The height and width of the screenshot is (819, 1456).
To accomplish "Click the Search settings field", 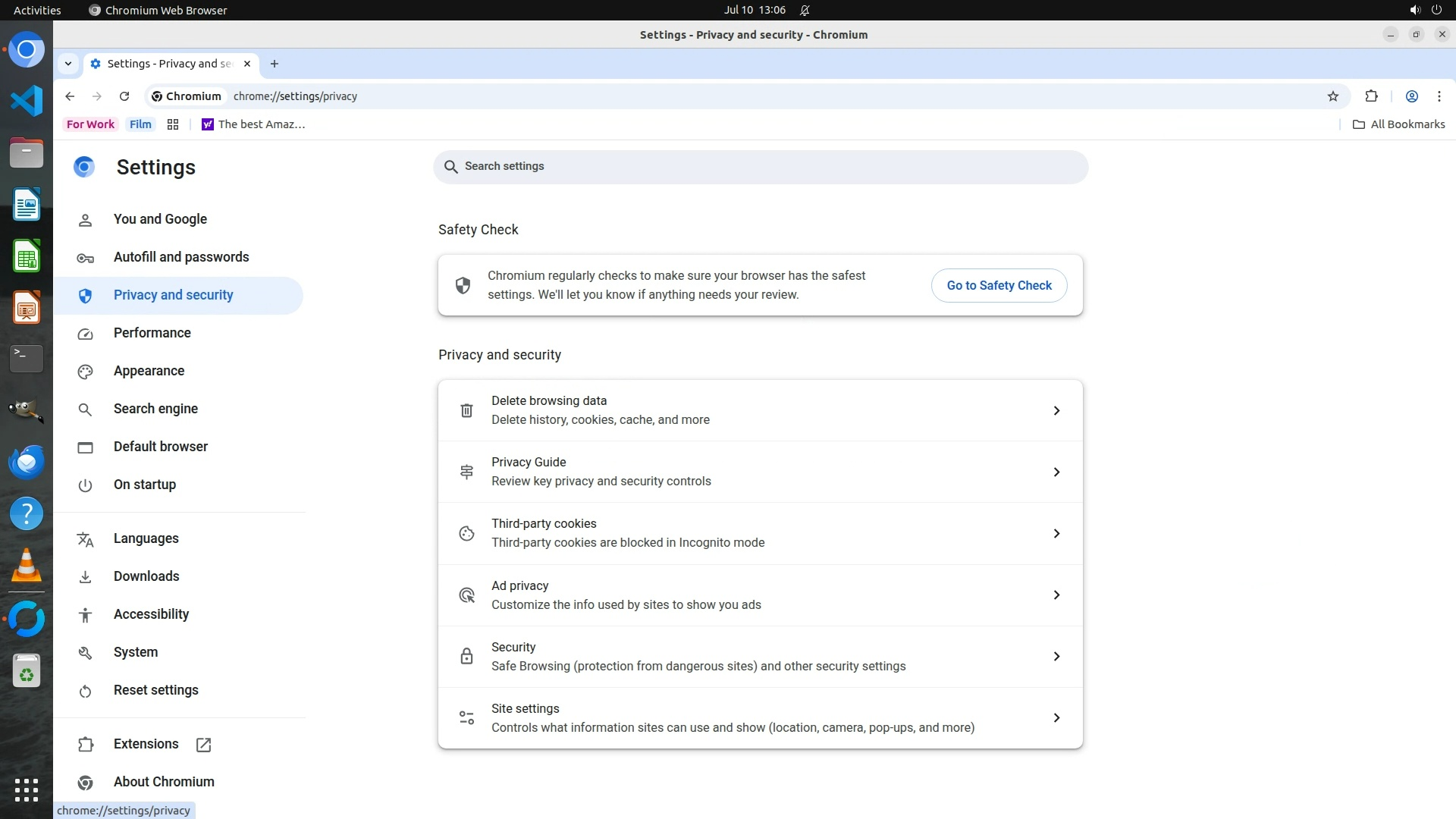I will (760, 166).
